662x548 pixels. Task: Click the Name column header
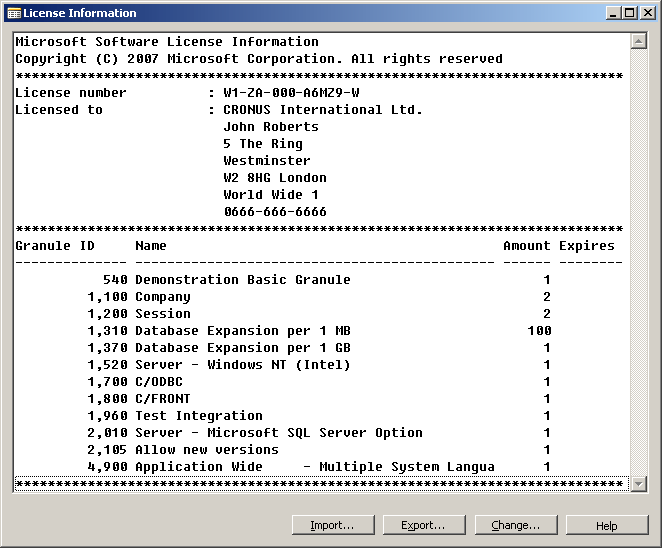click(151, 246)
